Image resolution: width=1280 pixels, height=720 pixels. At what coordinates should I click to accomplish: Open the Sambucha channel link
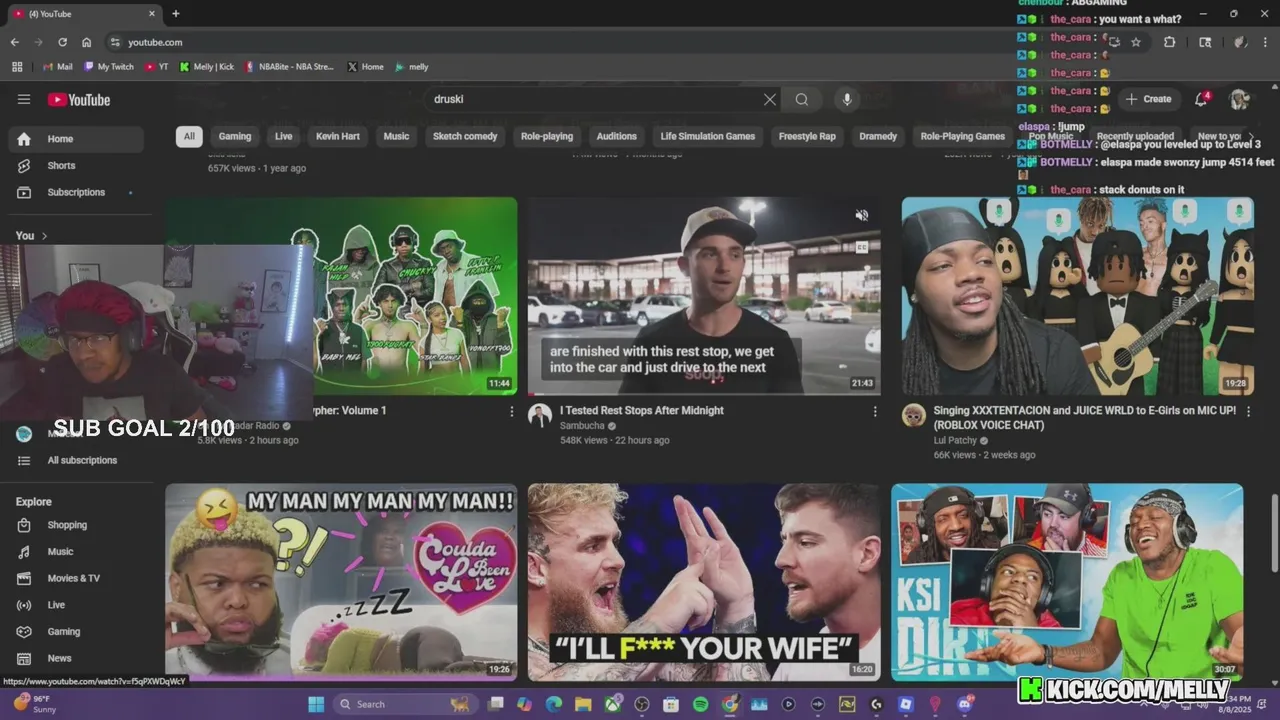[x=582, y=426]
